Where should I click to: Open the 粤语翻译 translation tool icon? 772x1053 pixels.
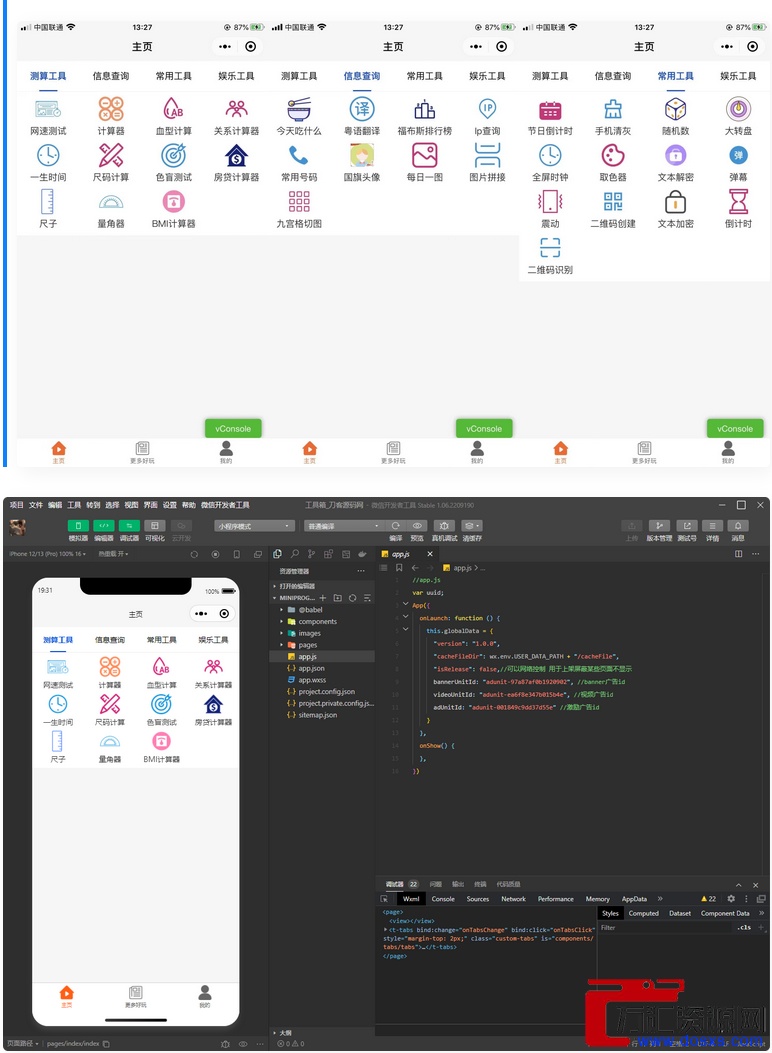362,109
